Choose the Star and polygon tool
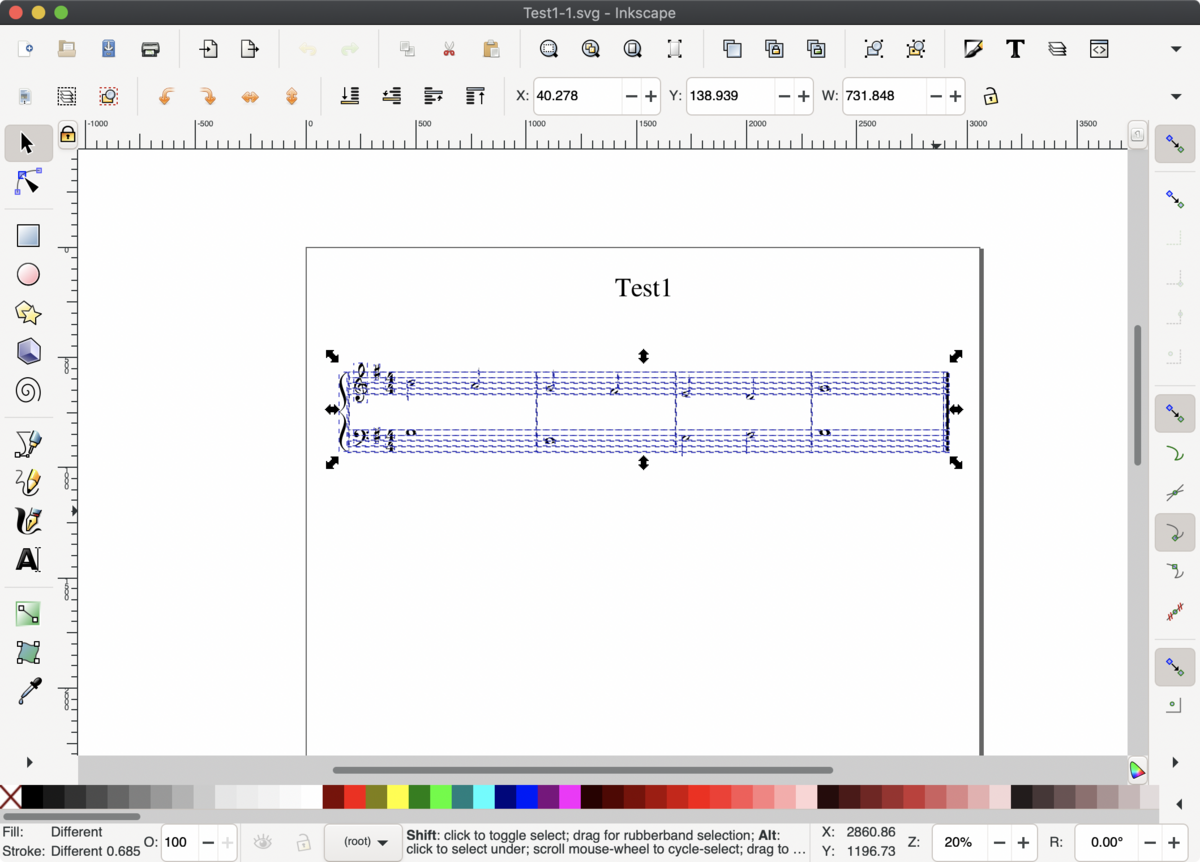 pyautogui.click(x=28, y=313)
